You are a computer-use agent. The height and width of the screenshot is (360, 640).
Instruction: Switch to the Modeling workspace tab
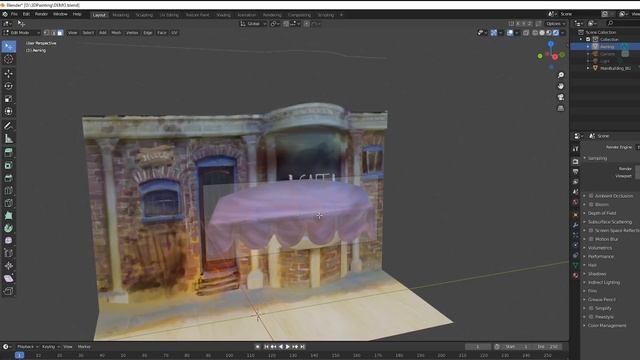(x=120, y=15)
